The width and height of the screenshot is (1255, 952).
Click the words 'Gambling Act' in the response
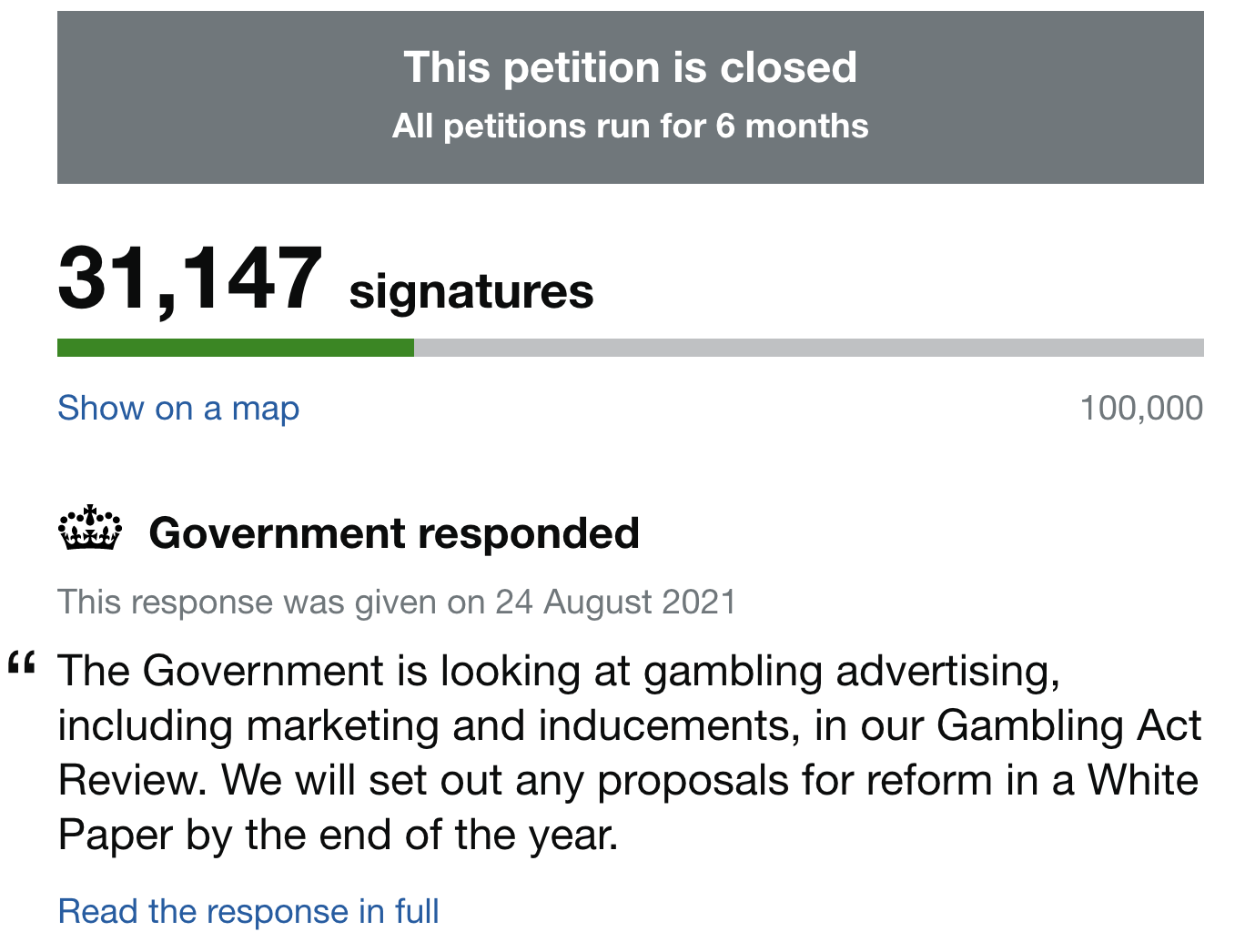click(x=1068, y=726)
